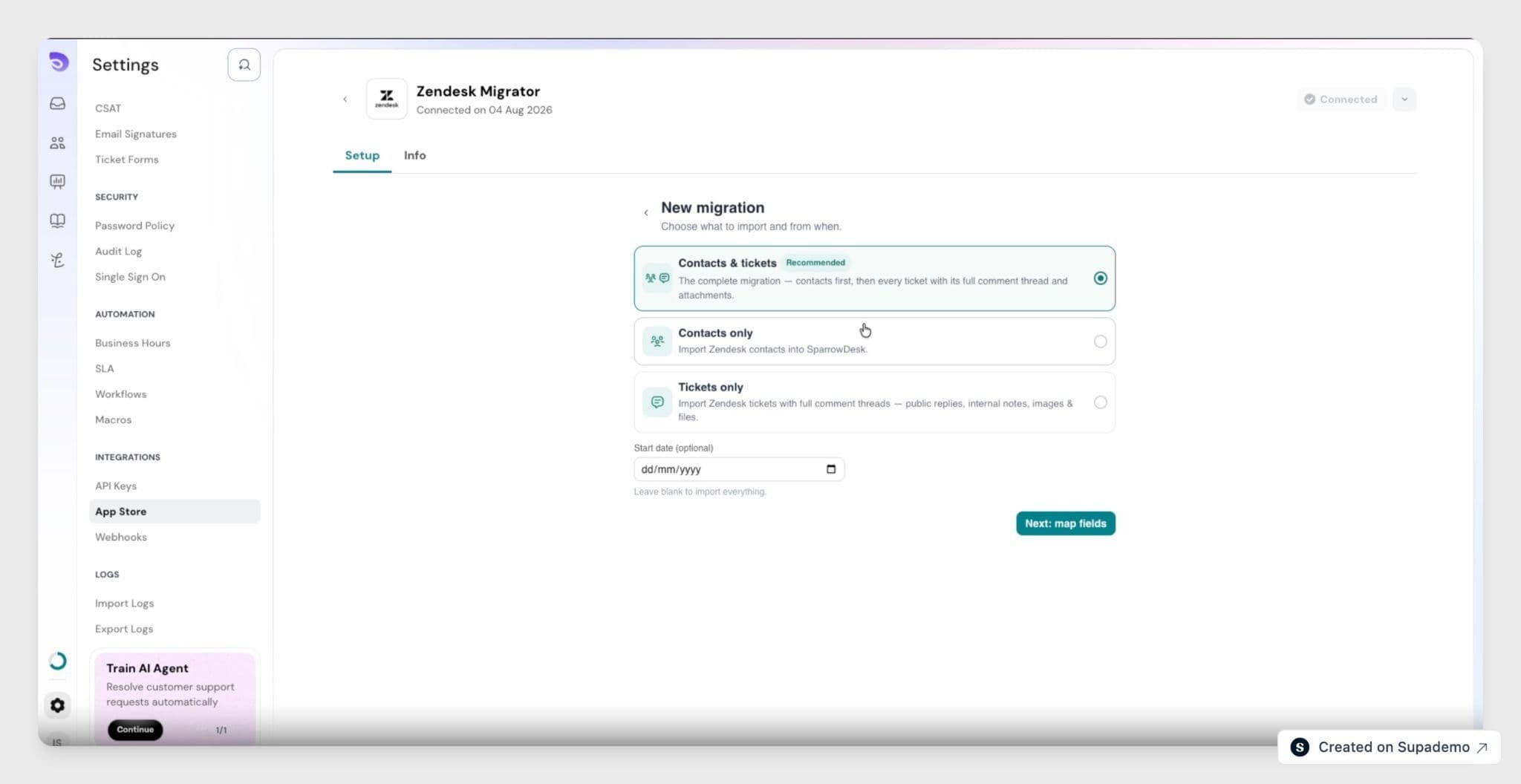Open the knowledge base book icon

coord(58,220)
